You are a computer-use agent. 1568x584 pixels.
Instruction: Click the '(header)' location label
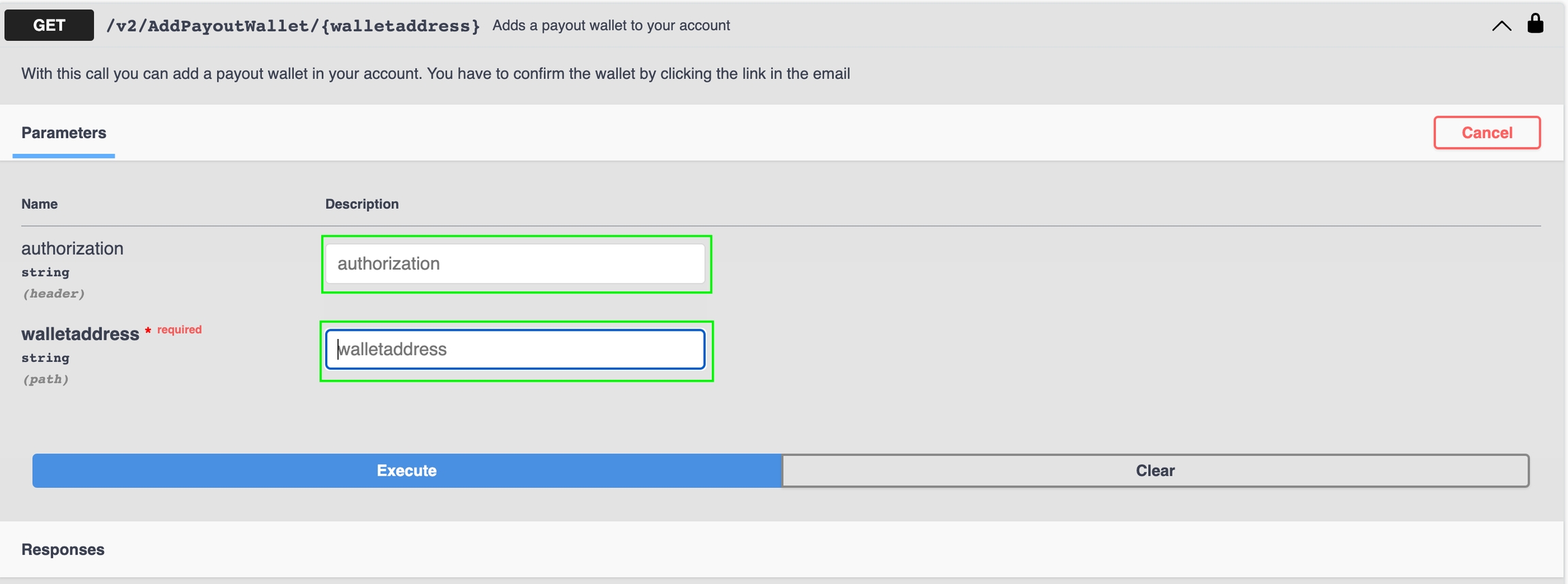pos(54,293)
